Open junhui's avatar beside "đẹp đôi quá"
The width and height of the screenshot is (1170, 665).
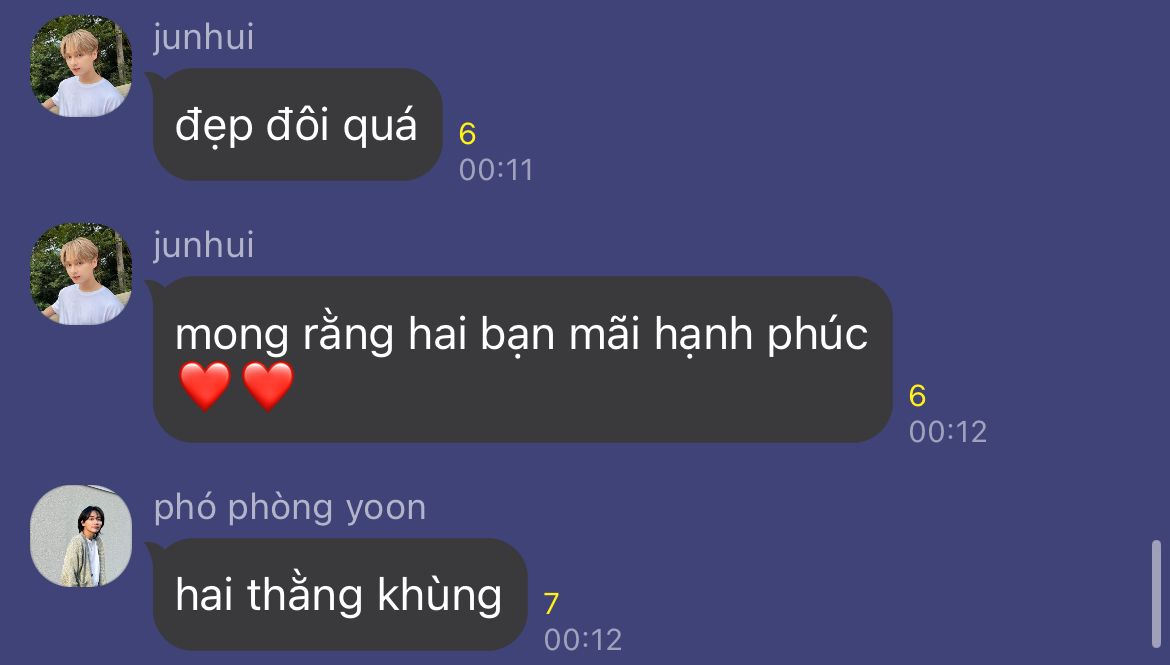click(x=81, y=66)
